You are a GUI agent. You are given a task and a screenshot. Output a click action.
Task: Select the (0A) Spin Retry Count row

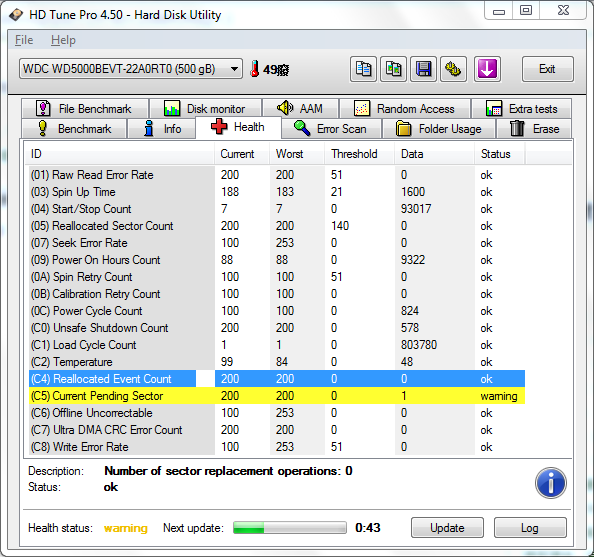[277, 277]
